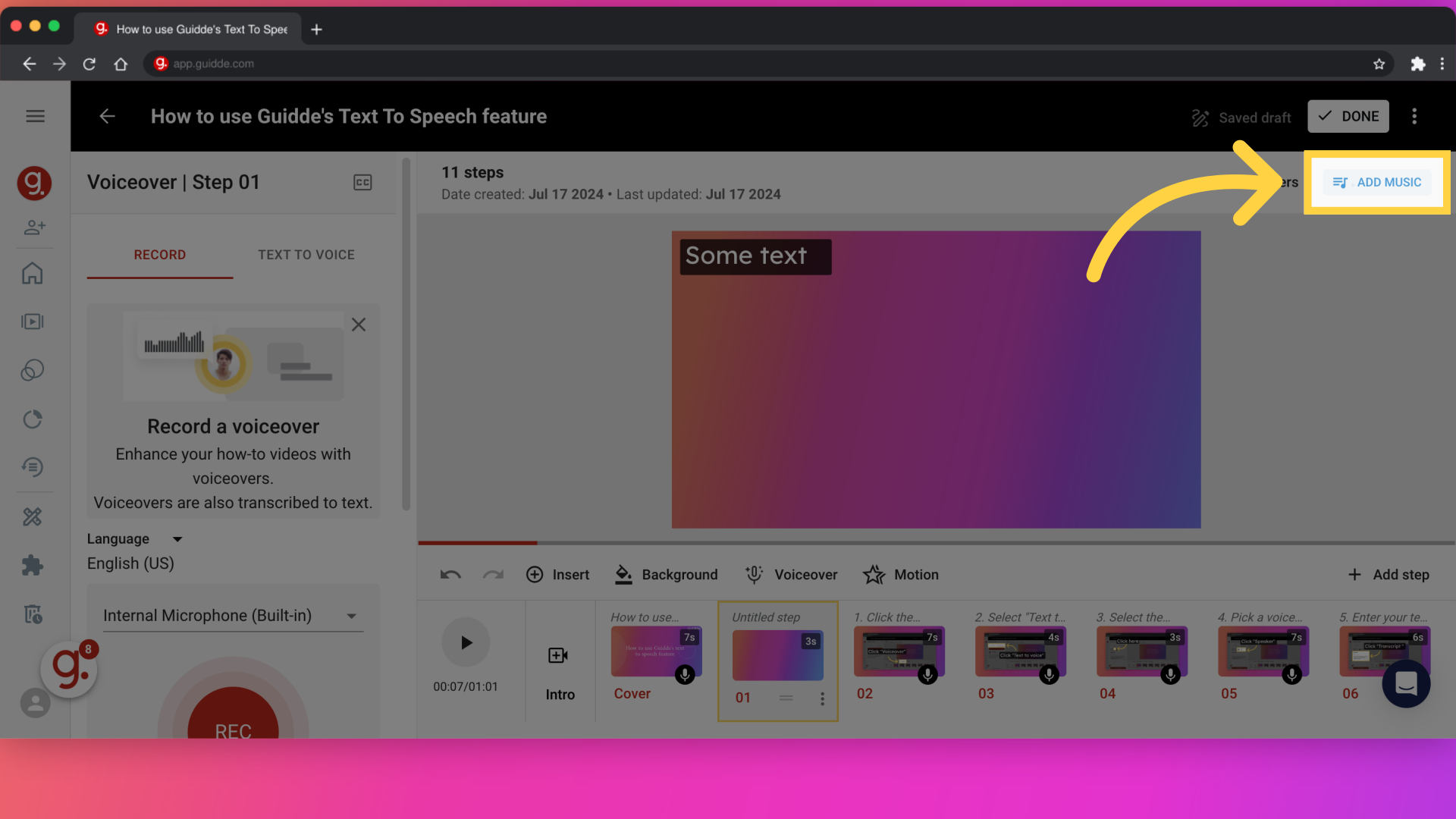1456x819 pixels.
Task: Open Internal Microphone device dropdown
Action: (x=233, y=616)
